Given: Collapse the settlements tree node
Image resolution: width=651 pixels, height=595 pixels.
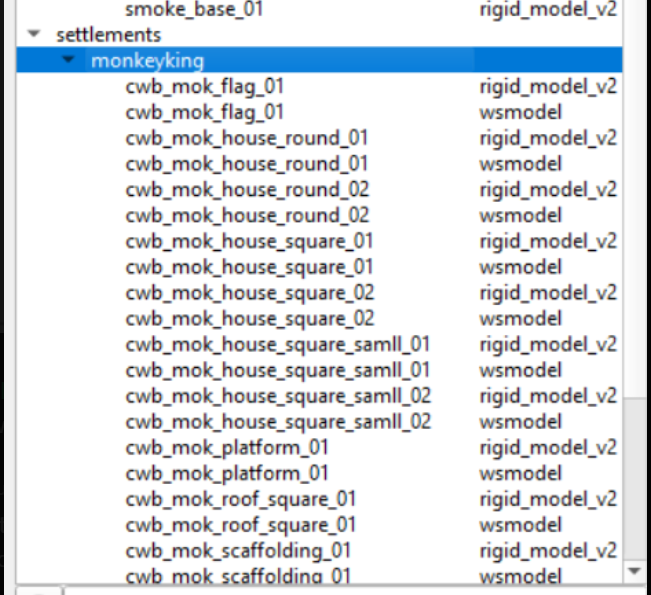Looking at the screenshot, I should tap(34, 34).
